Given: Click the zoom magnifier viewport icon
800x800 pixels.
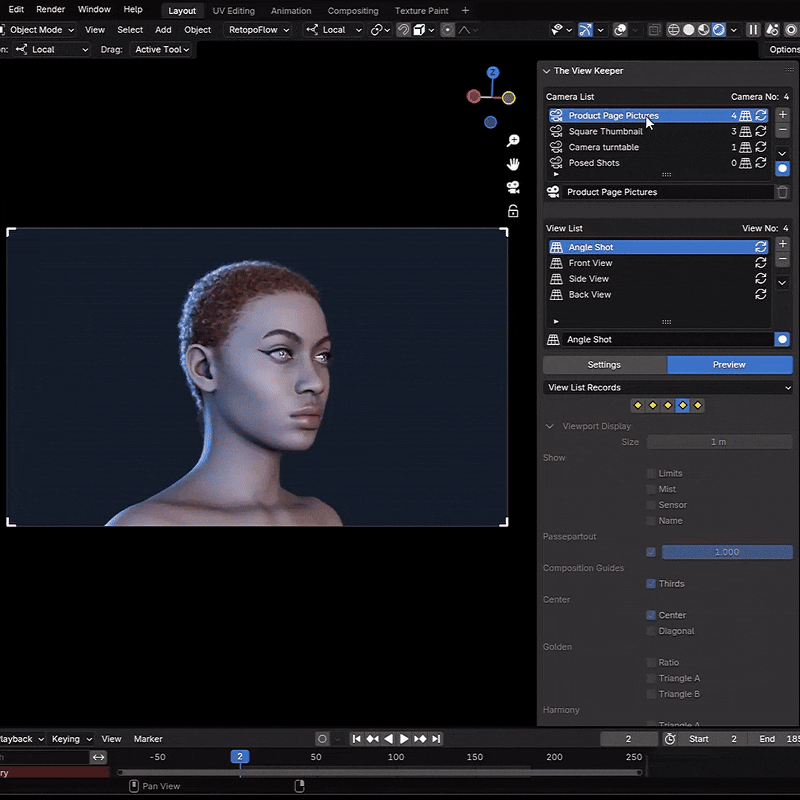Looking at the screenshot, I should click(x=513, y=140).
